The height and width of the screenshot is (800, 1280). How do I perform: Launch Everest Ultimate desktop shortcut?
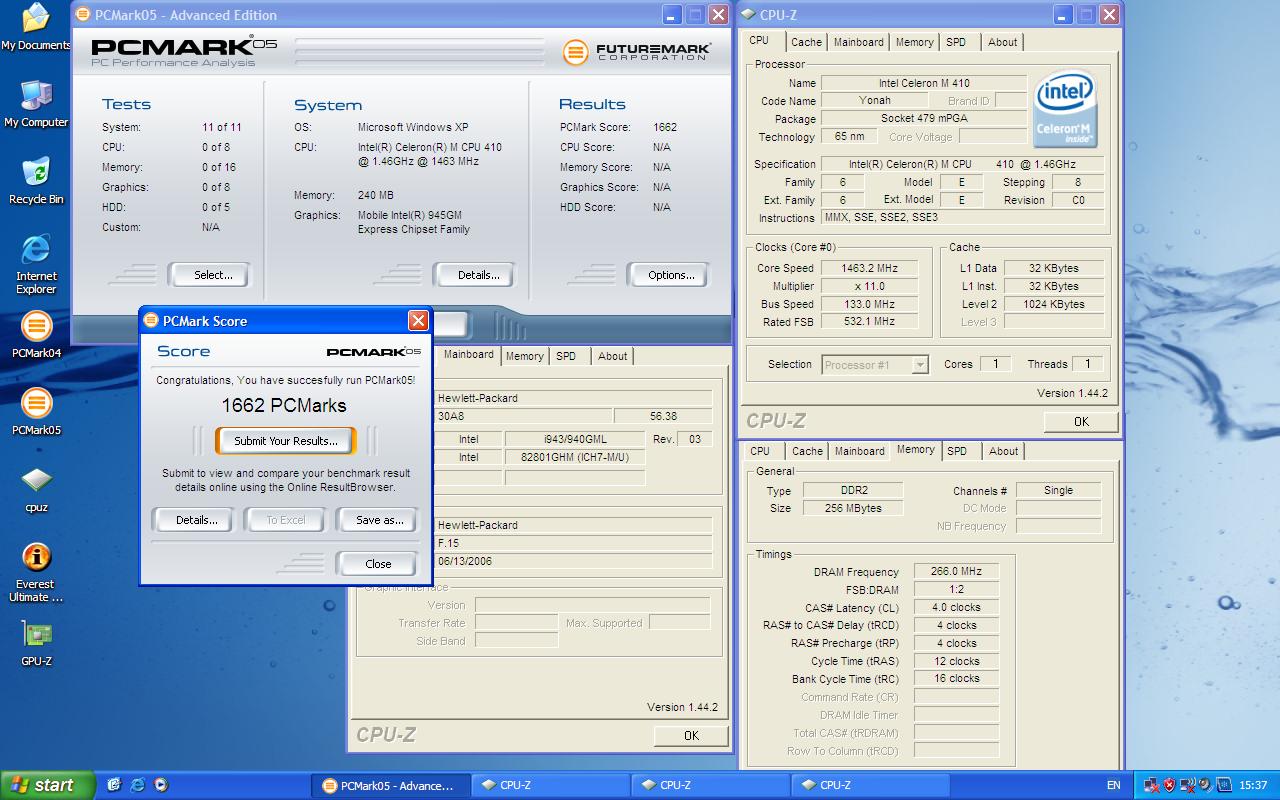tap(36, 573)
